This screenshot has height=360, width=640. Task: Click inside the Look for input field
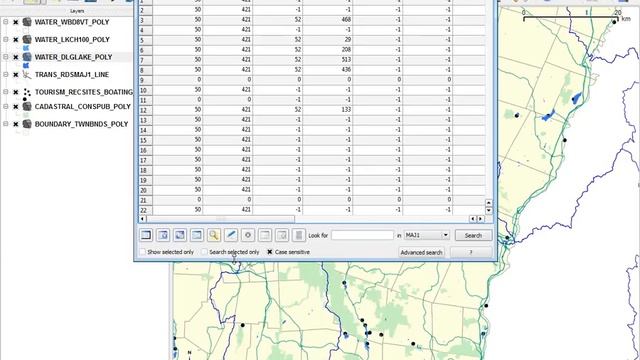(x=362, y=235)
